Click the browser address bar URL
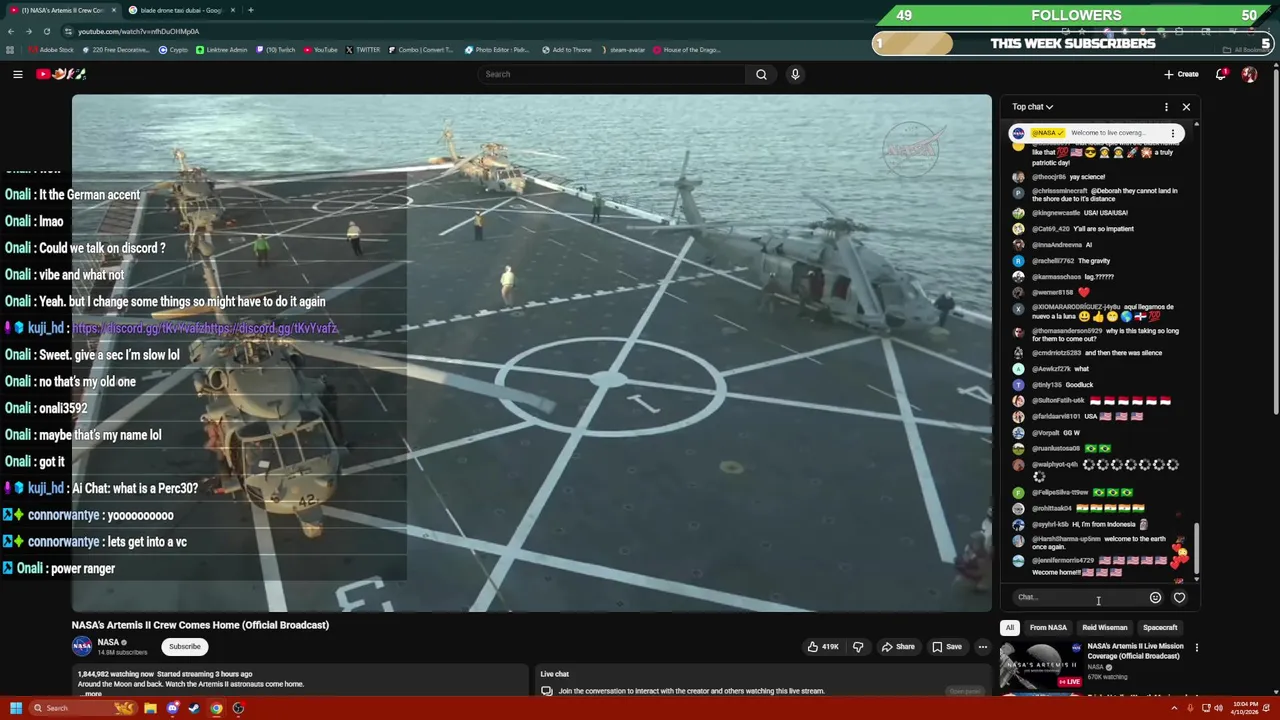 (x=139, y=31)
